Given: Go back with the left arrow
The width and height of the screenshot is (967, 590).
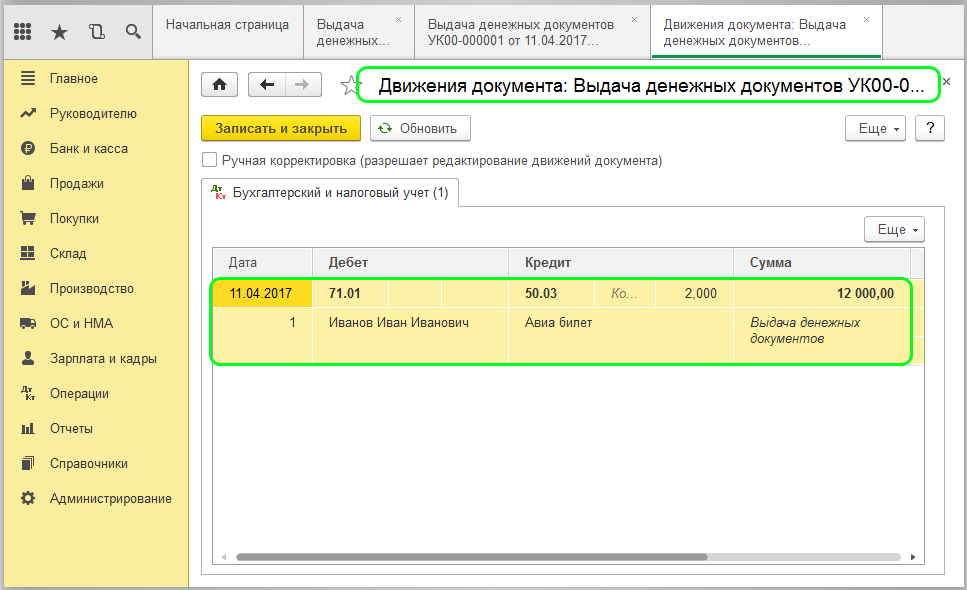Looking at the screenshot, I should 266,84.
